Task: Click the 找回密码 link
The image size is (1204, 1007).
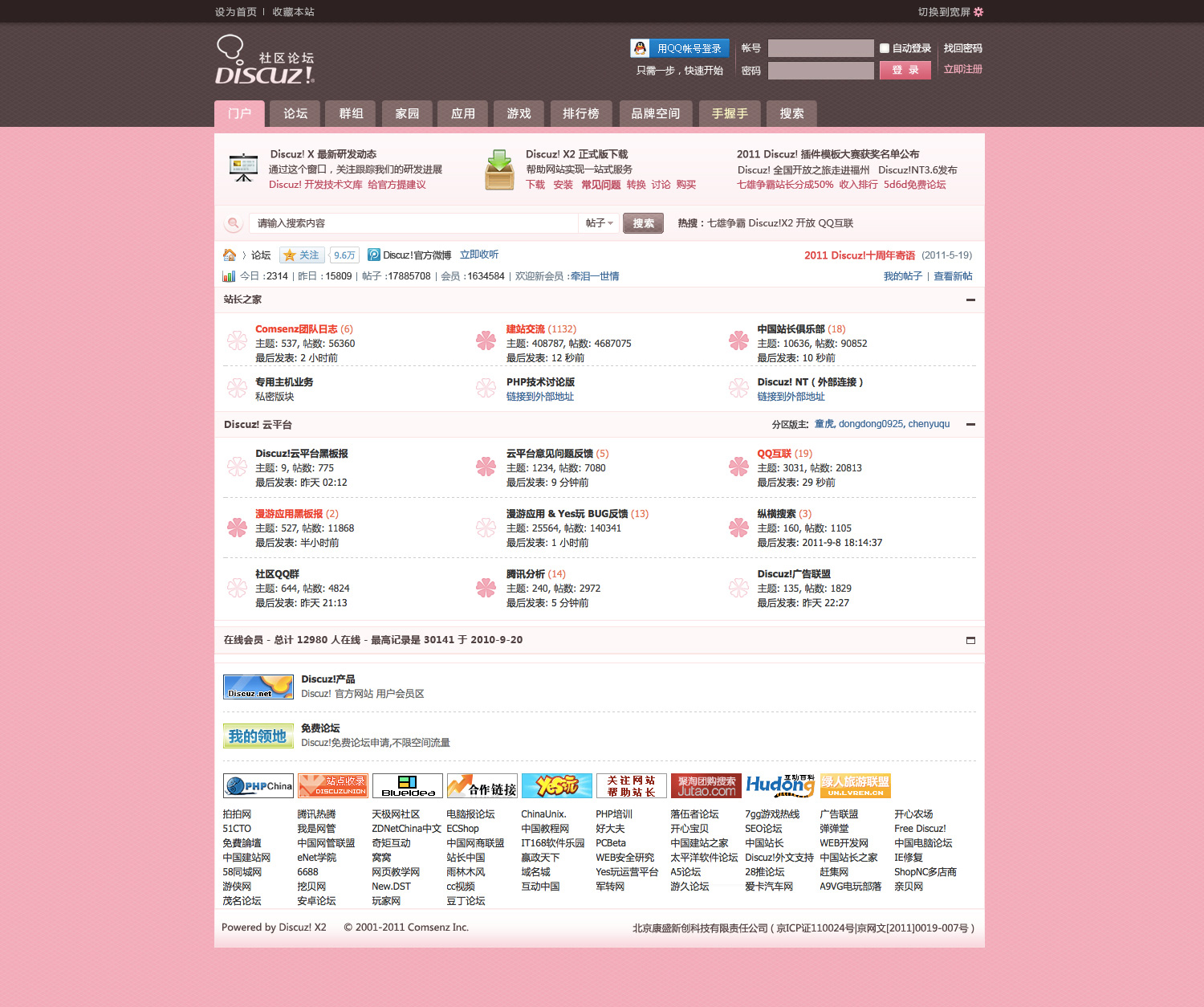Action: [x=962, y=48]
